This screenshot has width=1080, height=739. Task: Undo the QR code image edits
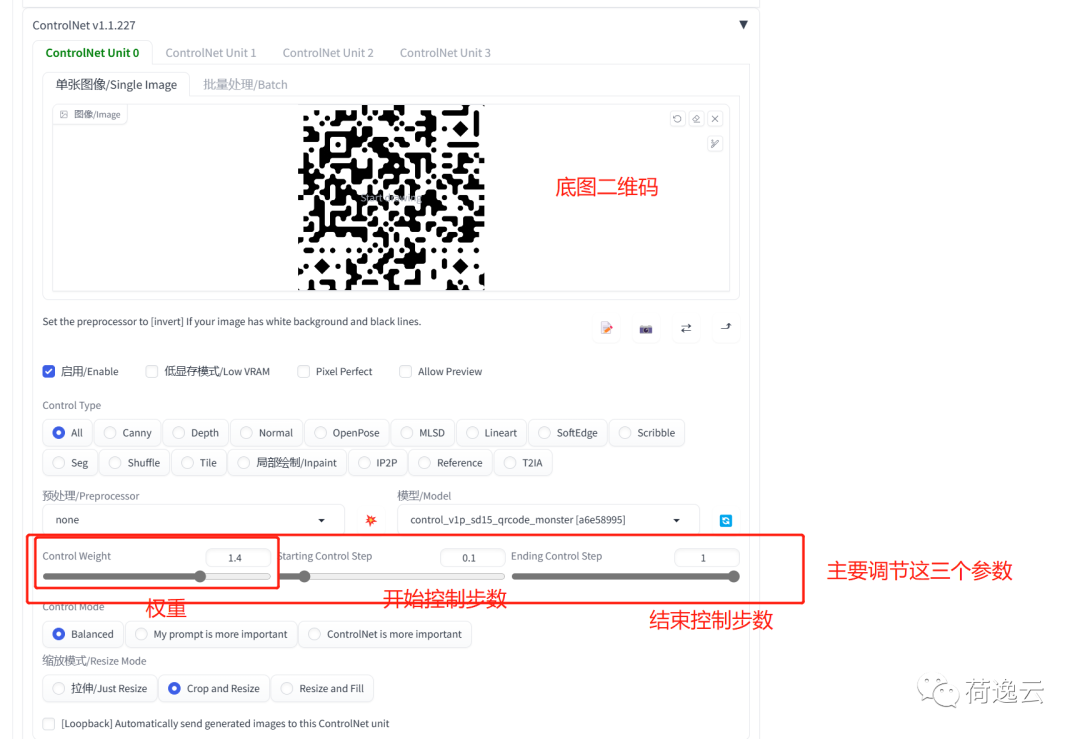(x=677, y=118)
